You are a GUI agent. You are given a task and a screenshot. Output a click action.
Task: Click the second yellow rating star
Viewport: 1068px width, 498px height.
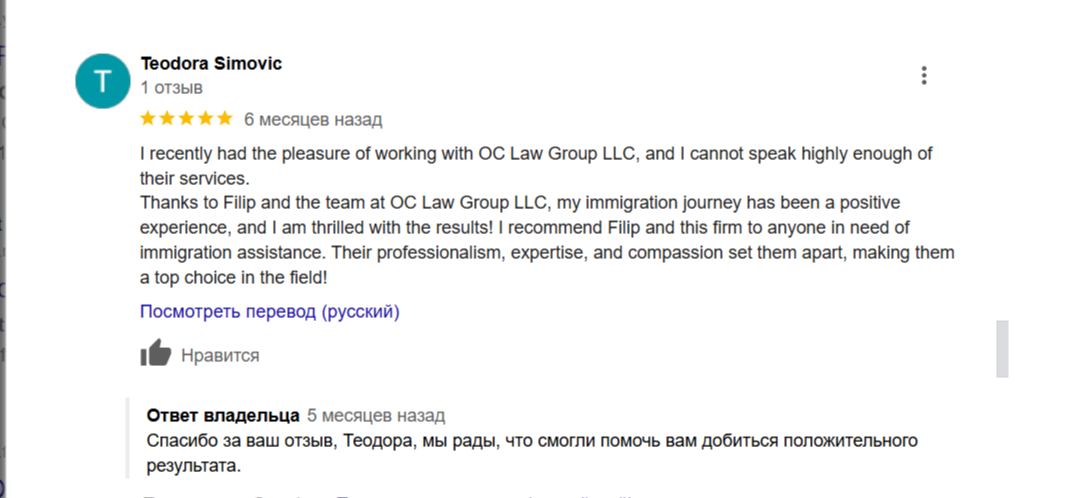point(167,119)
